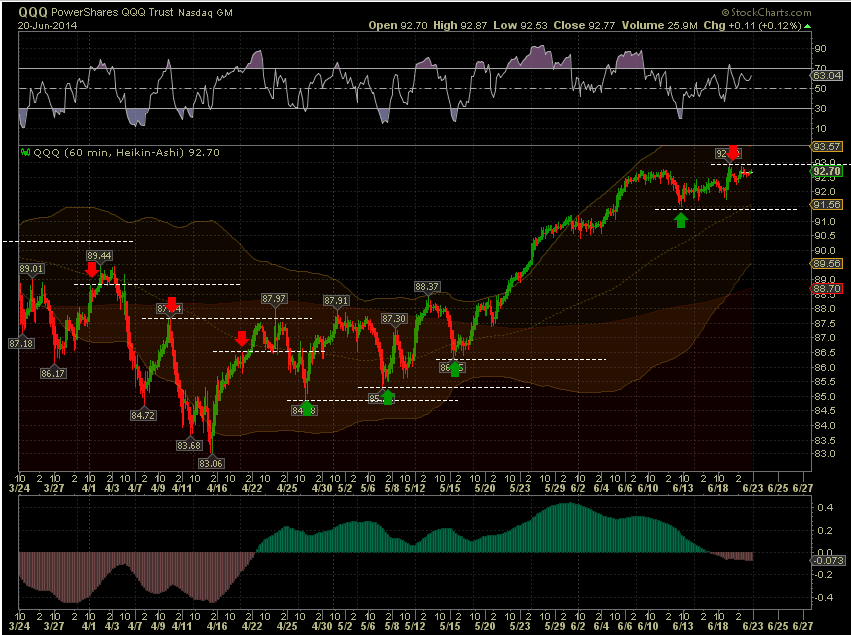Click the 87.18 swing low label
Viewport: 851px width, 635px height.
21,343
